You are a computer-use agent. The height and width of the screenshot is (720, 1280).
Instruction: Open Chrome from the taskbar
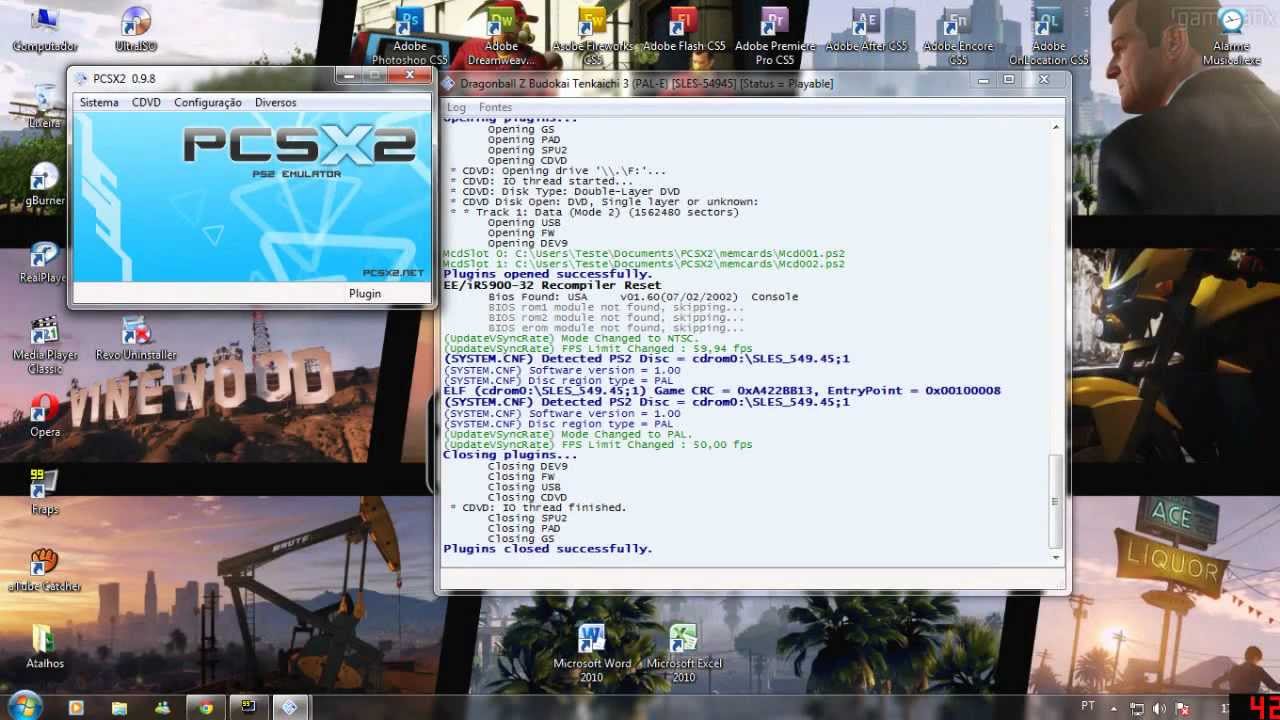[x=205, y=707]
